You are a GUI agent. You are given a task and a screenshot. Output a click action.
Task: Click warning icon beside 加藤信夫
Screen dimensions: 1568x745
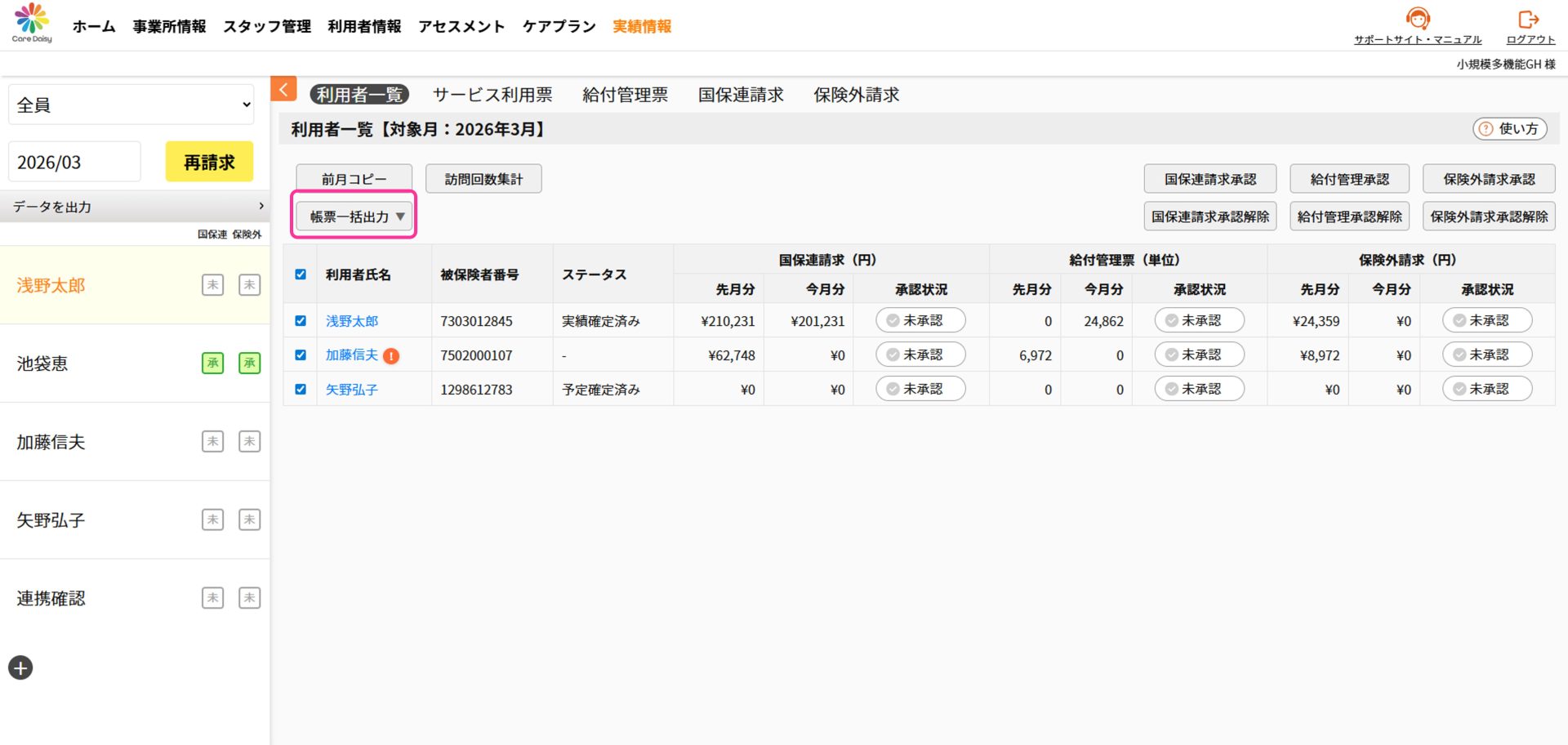(391, 355)
